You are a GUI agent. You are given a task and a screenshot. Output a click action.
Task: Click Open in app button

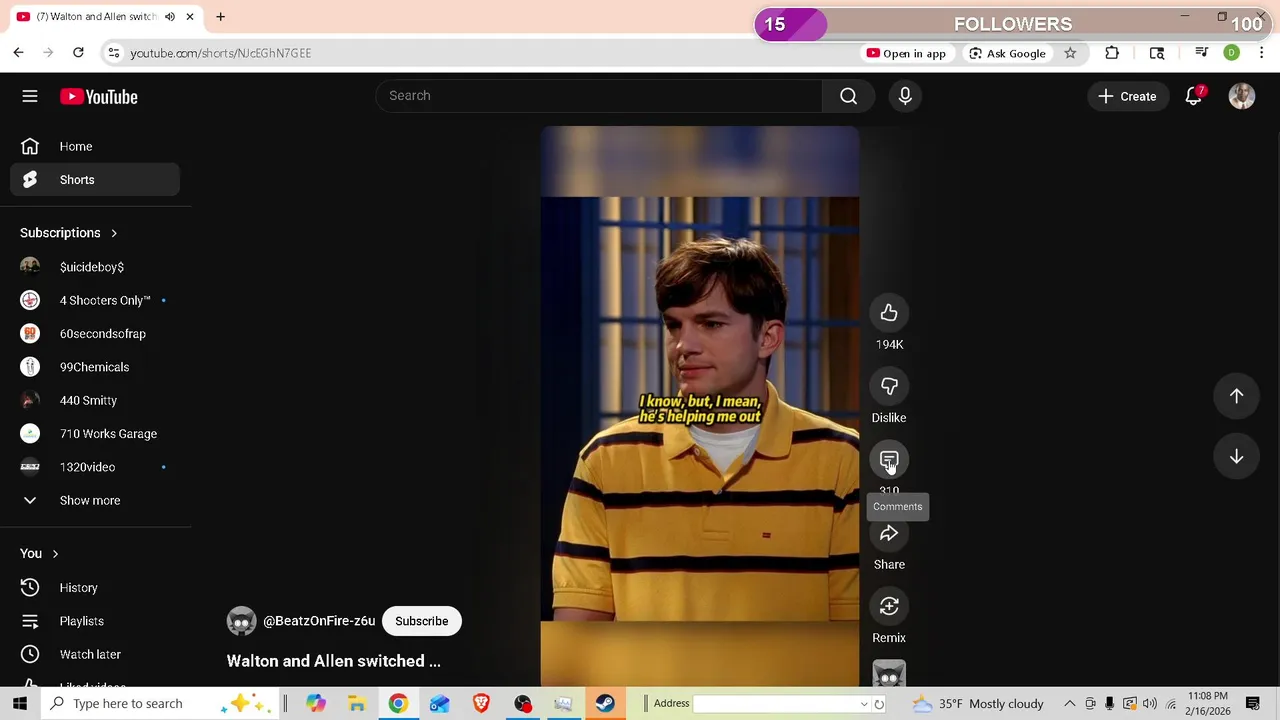(x=906, y=53)
